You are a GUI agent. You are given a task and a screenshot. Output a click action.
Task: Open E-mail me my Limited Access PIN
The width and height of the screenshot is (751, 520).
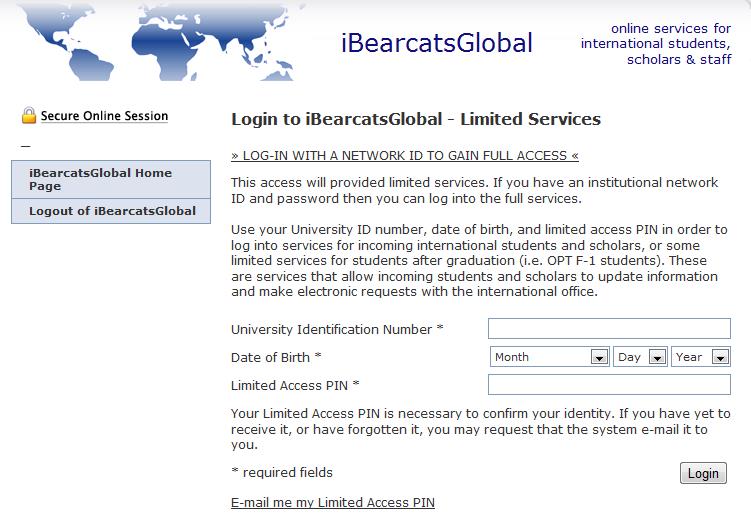coord(333,502)
